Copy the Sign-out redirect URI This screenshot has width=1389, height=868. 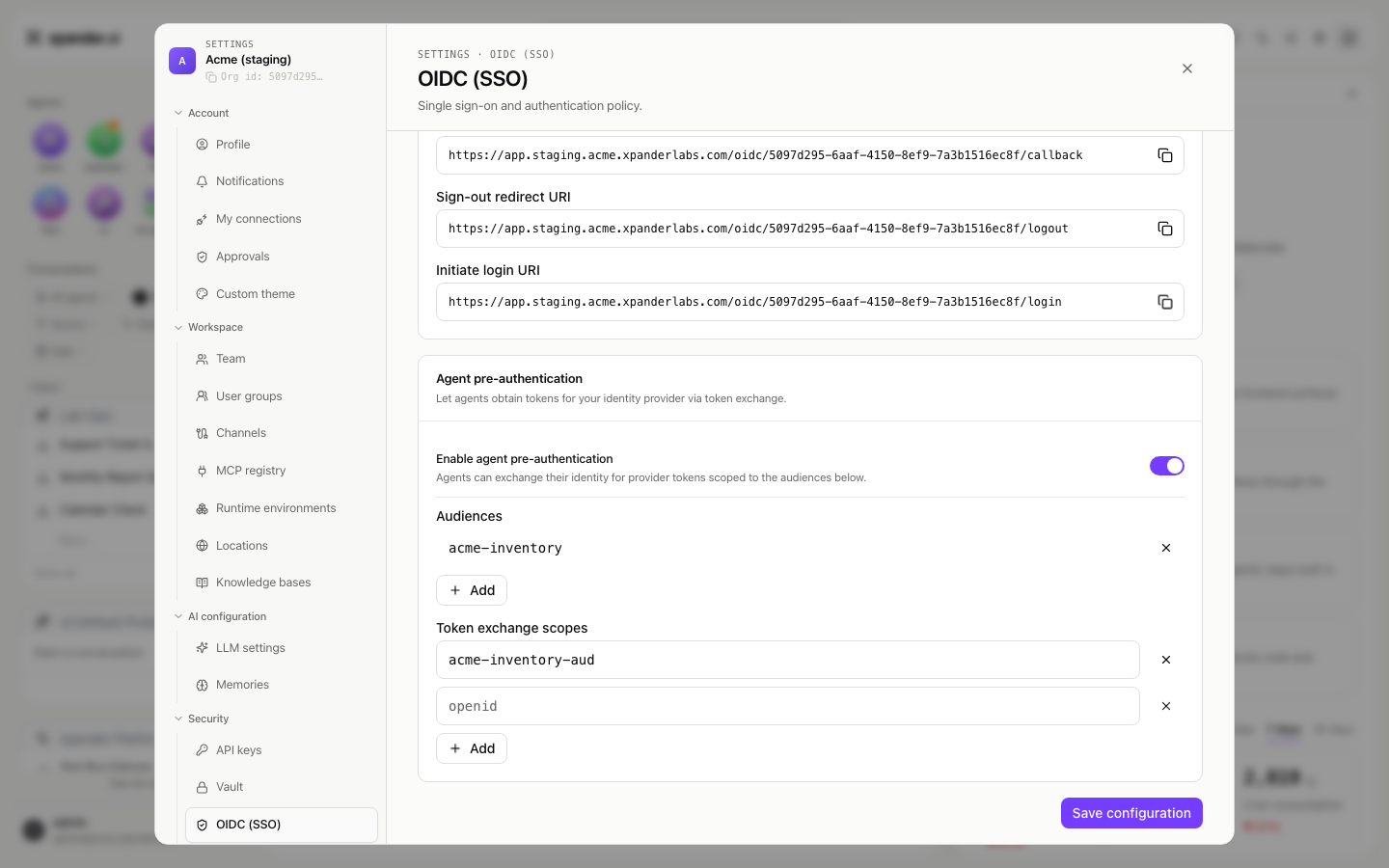tap(1165, 229)
